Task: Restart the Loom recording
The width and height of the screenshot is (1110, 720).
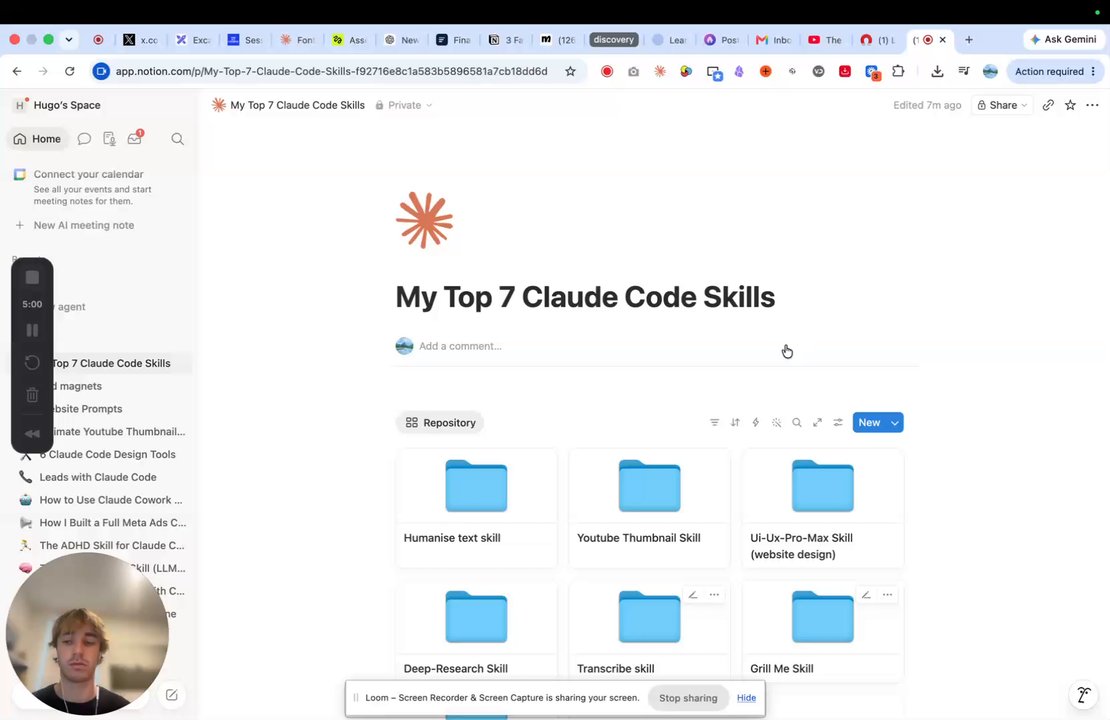Action: point(32,362)
